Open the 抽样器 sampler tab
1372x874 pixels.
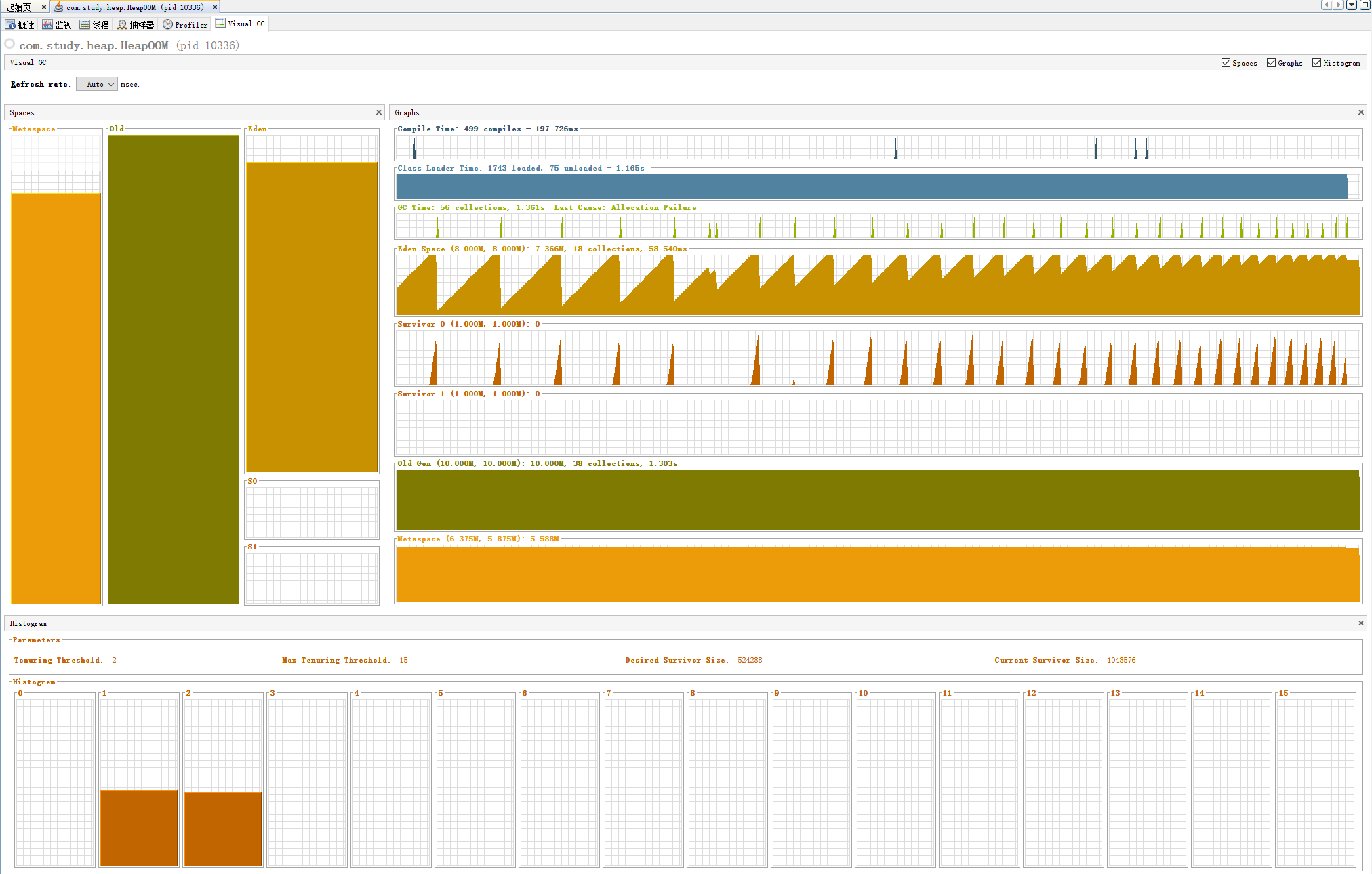point(136,24)
